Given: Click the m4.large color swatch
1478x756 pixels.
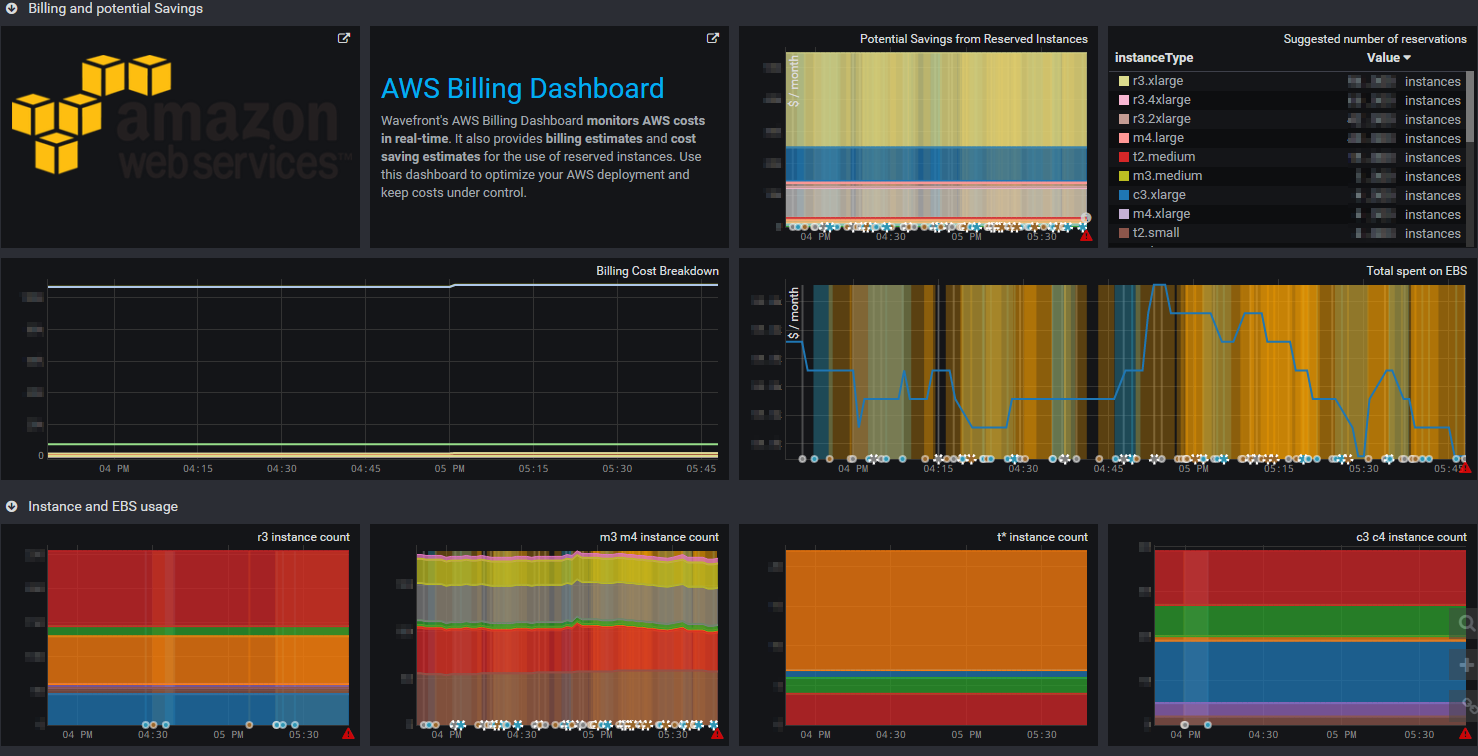Looking at the screenshot, I should 1124,138.
